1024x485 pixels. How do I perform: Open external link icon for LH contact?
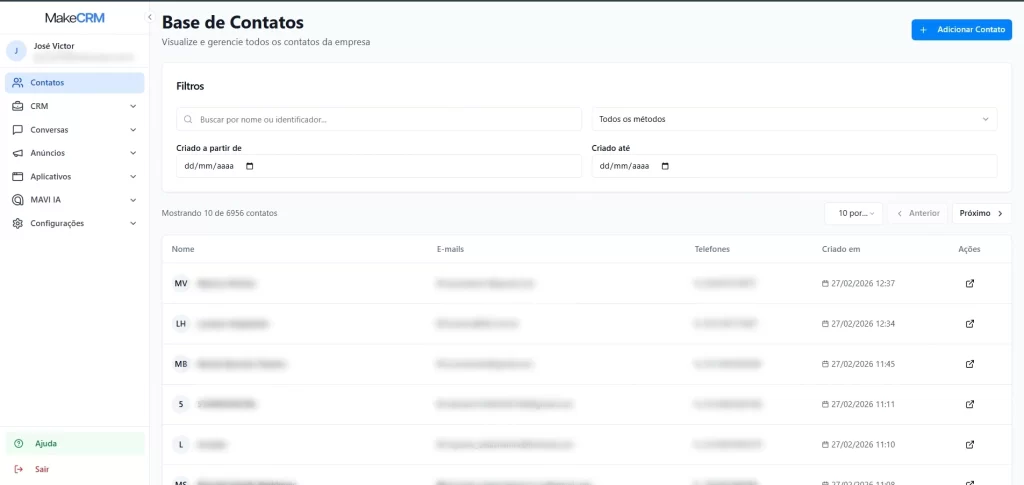(x=969, y=324)
